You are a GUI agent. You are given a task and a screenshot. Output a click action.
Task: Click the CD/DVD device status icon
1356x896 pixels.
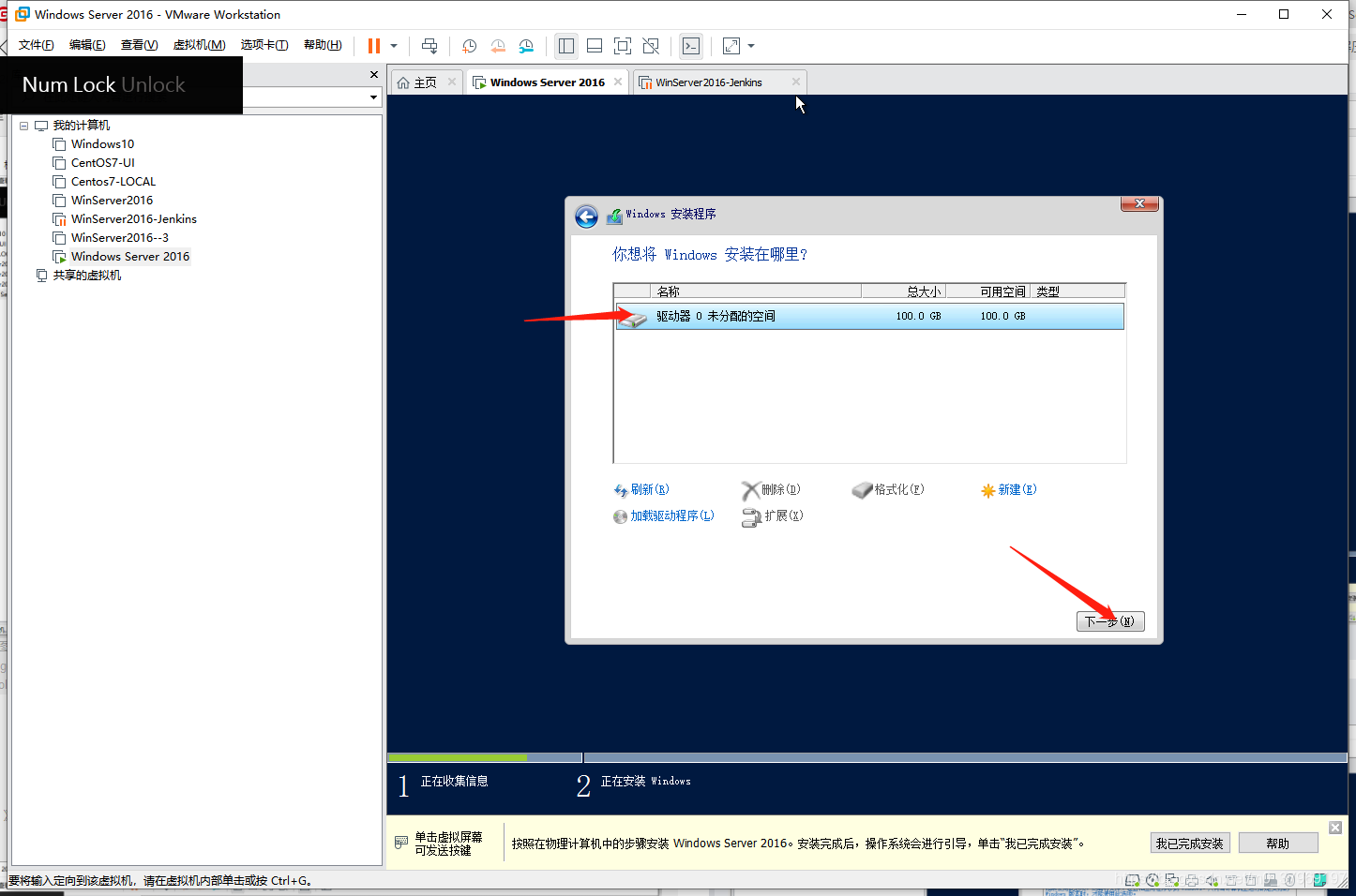(x=1153, y=880)
